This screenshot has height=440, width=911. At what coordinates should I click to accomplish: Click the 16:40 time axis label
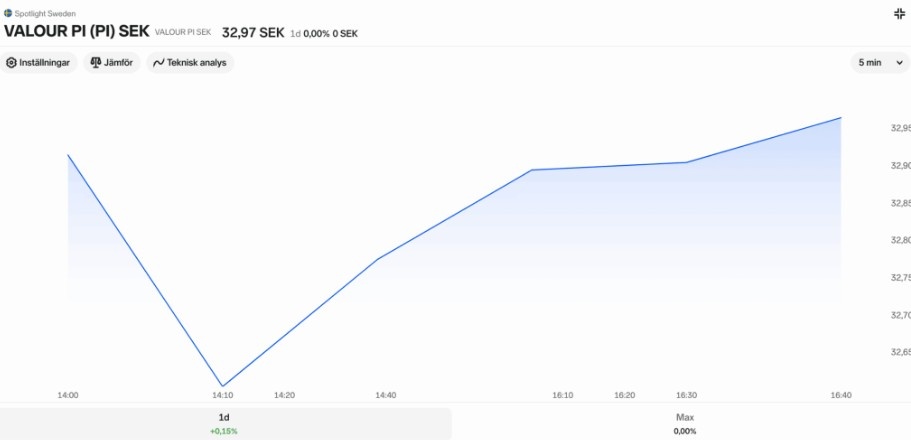(841, 395)
